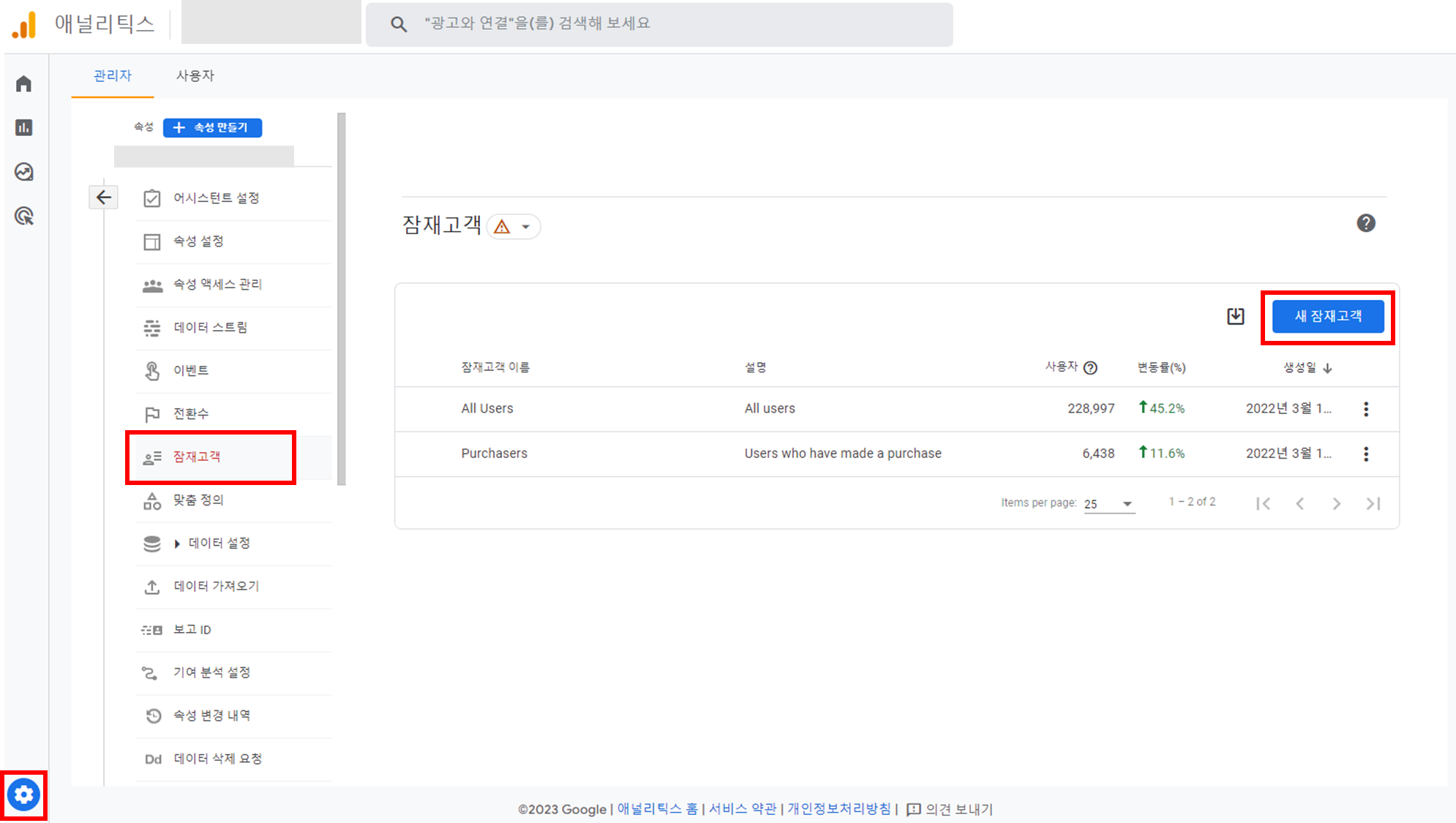1456x823 pixels.
Task: Open the Advertising icon in left rail
Action: coord(24,217)
